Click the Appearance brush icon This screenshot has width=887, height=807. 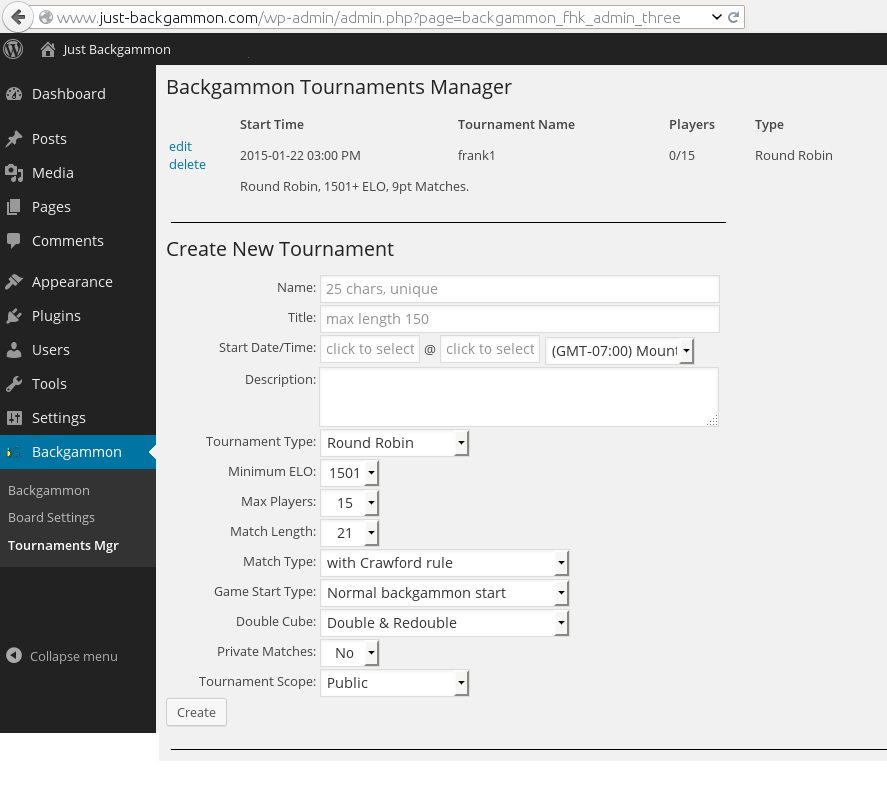tap(14, 282)
